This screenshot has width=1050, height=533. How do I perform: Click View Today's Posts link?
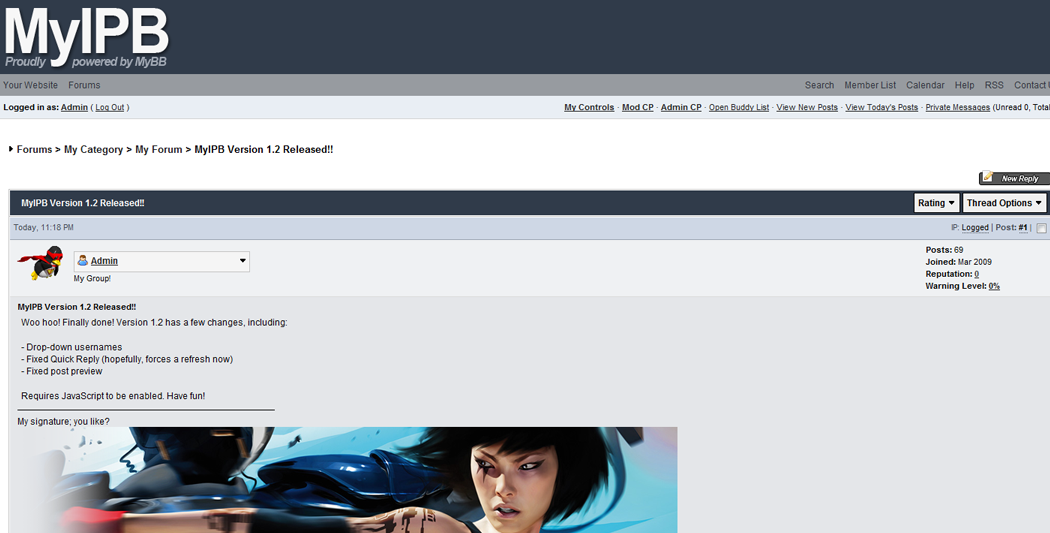coord(881,107)
